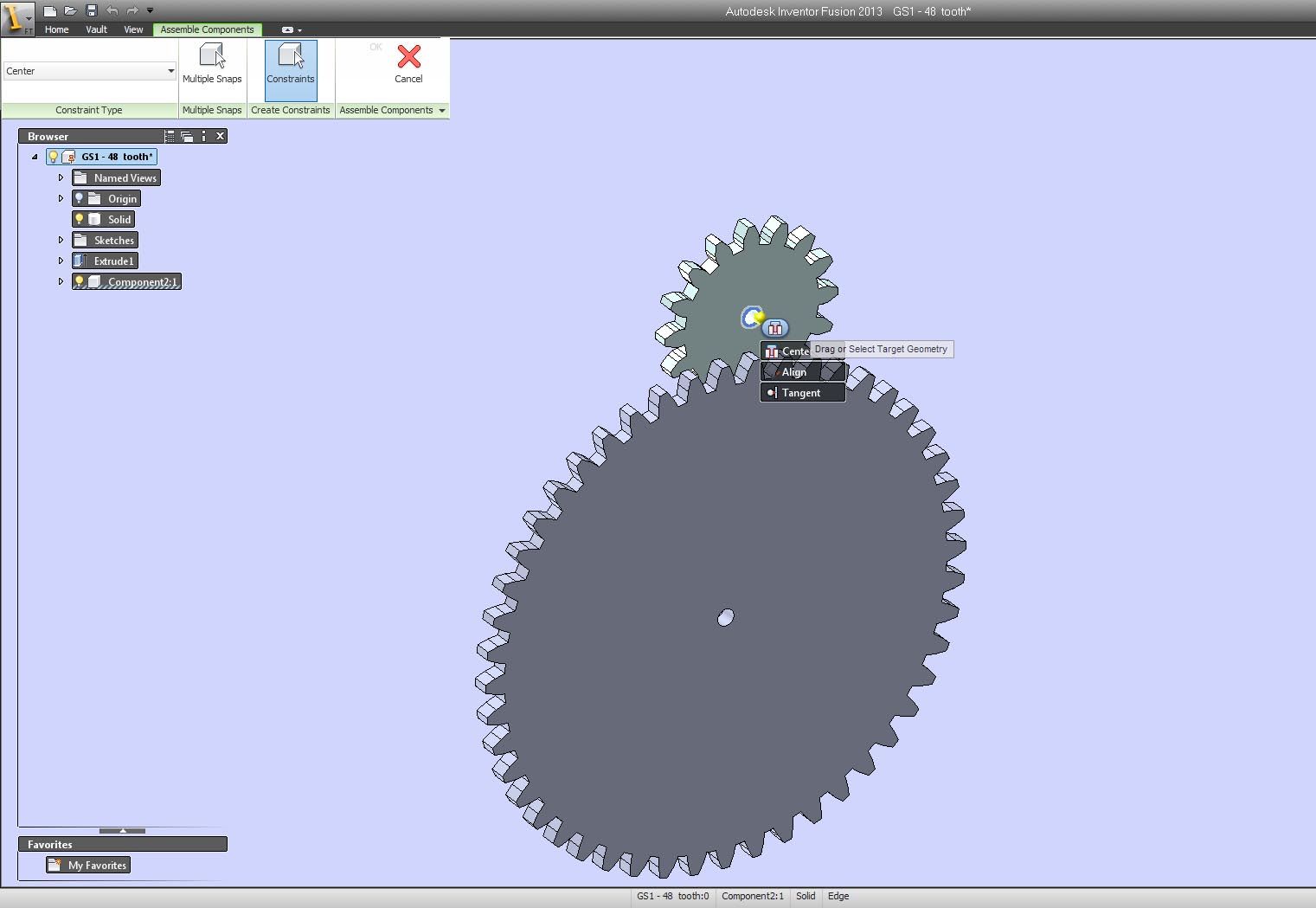Click the Inventor Fusion application button

(16, 17)
